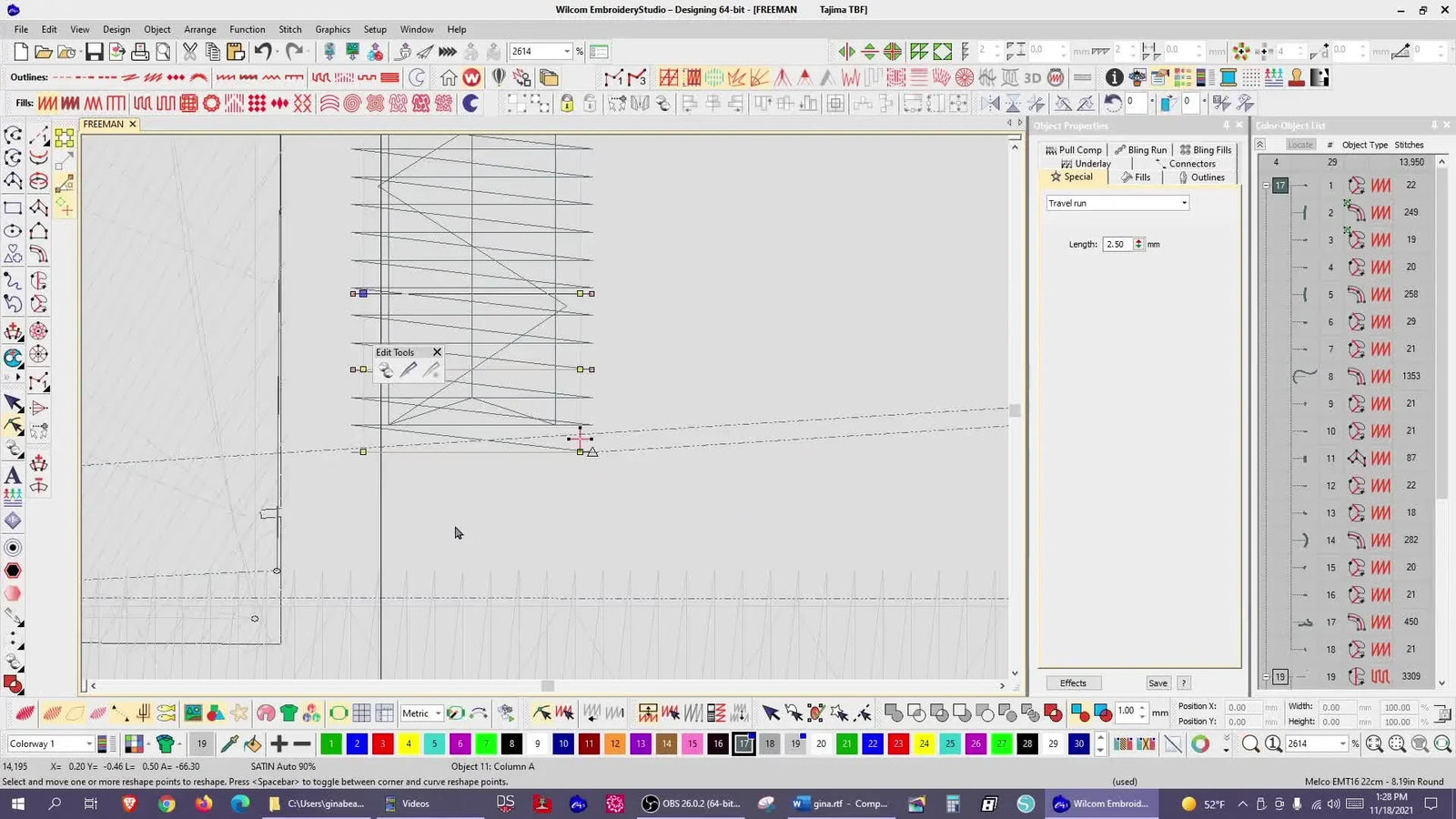Select the Lettering 'A' tool in toolbox
This screenshot has height=819, width=1456.
pos(13,475)
